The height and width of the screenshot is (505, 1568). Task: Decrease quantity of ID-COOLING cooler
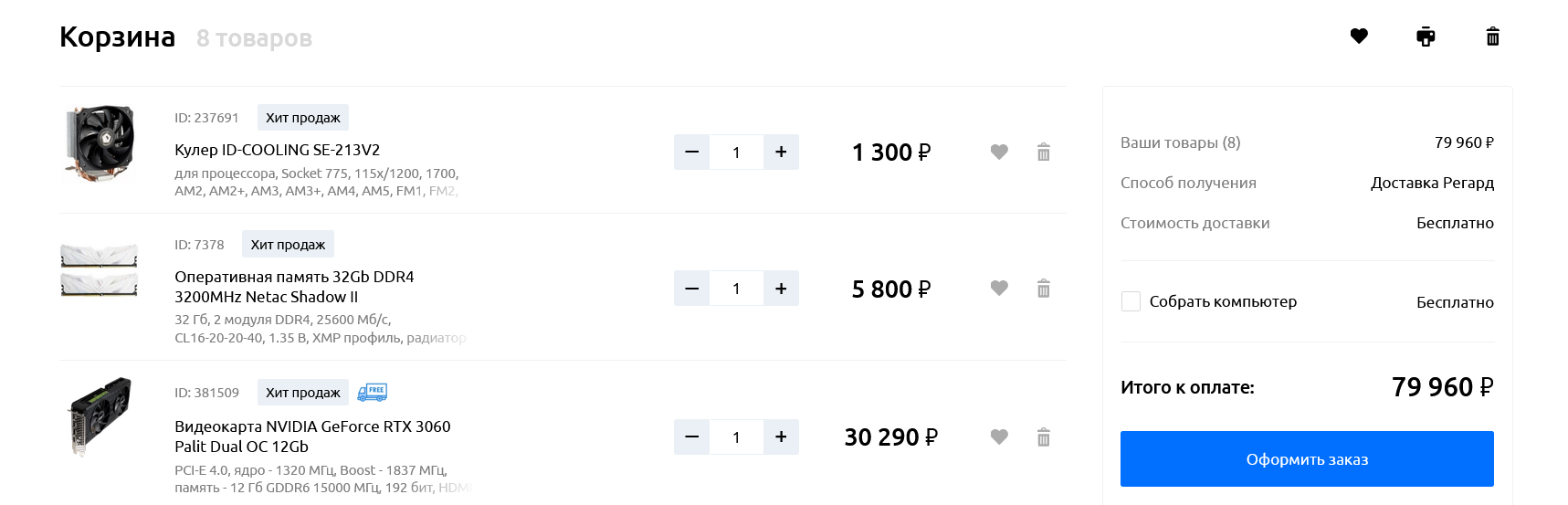click(x=691, y=152)
